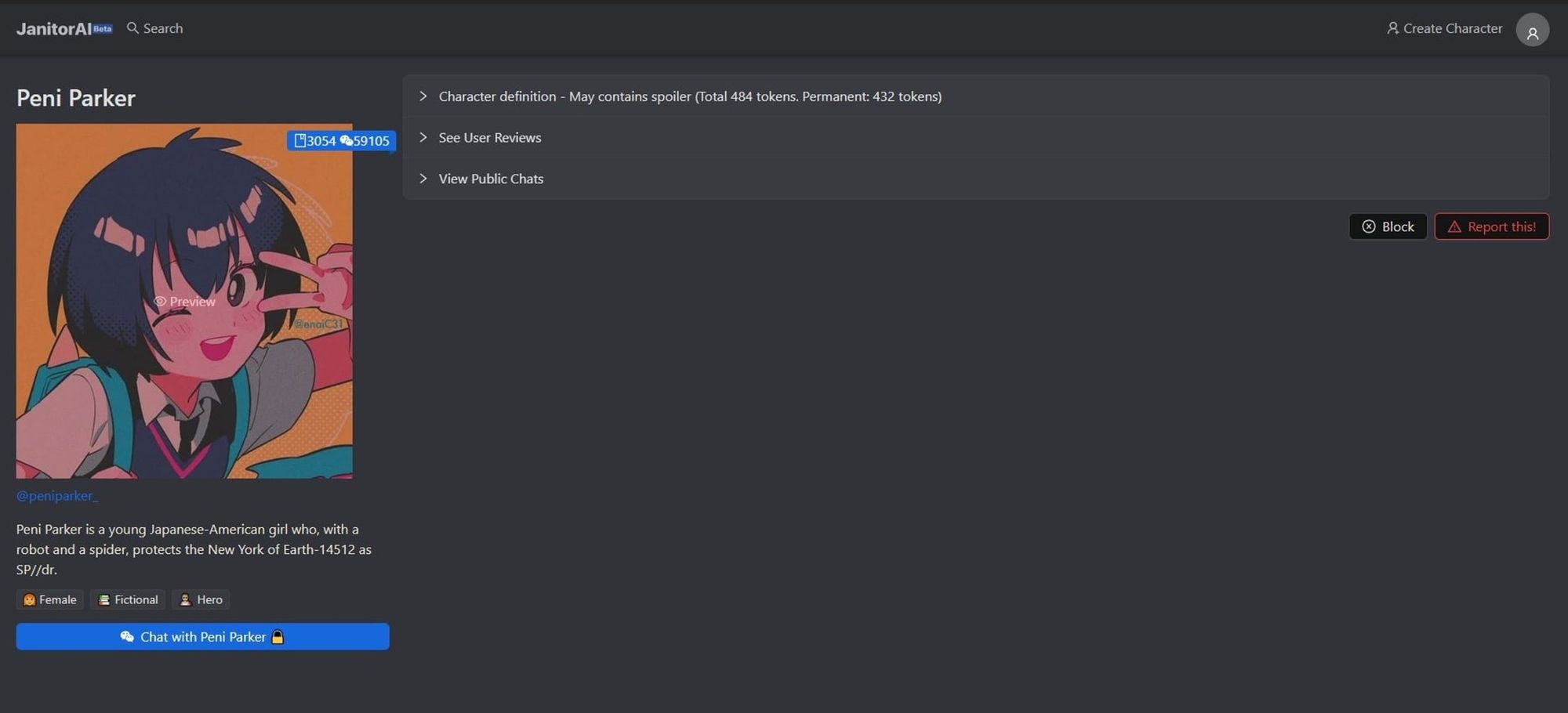This screenshot has width=1568, height=713.
Task: Open the @peniparker_ creator profile link
Action: tap(57, 496)
